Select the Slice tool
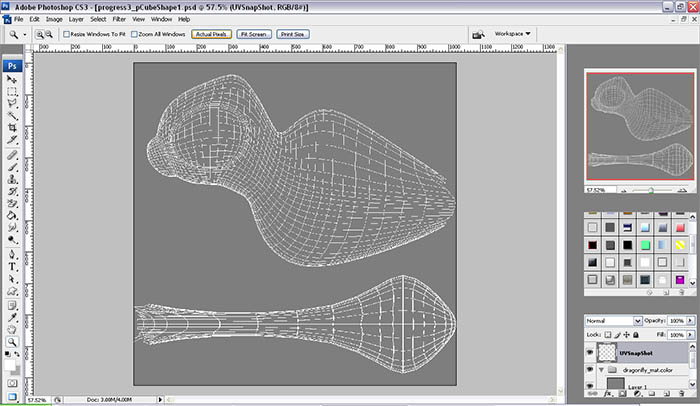The image size is (700, 406). [12, 140]
